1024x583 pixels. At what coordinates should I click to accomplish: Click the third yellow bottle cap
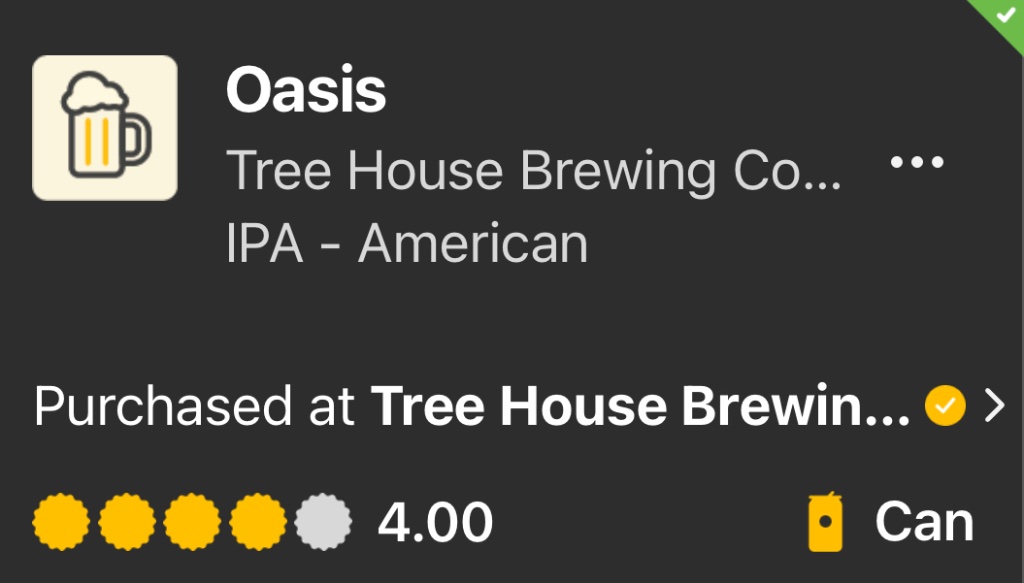pos(193,523)
